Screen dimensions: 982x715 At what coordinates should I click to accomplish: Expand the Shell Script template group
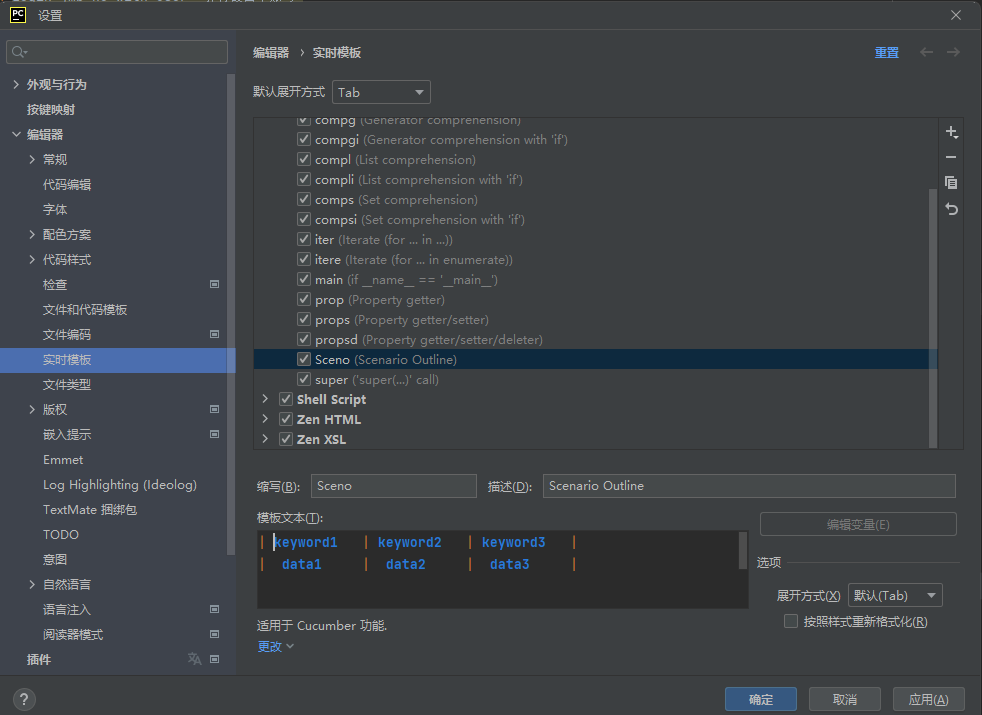[x=263, y=399]
